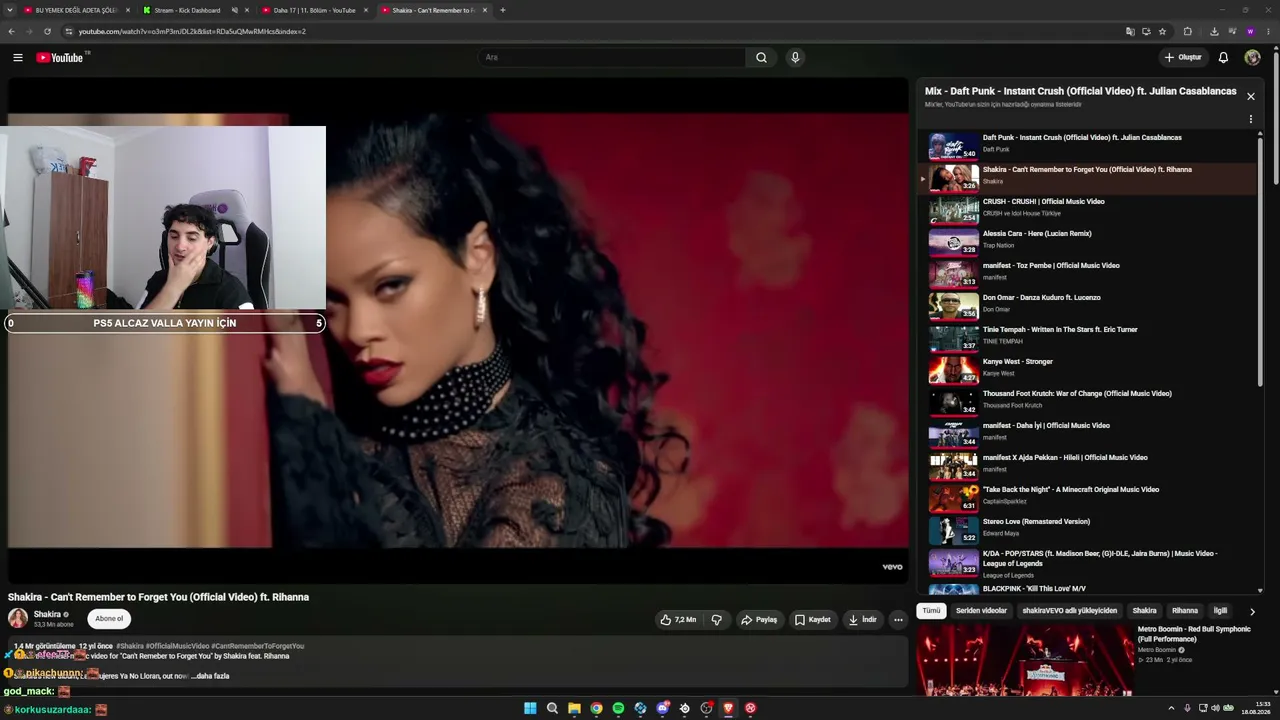Open the notifications bell
Viewport: 1280px width, 720px height.
(1223, 57)
